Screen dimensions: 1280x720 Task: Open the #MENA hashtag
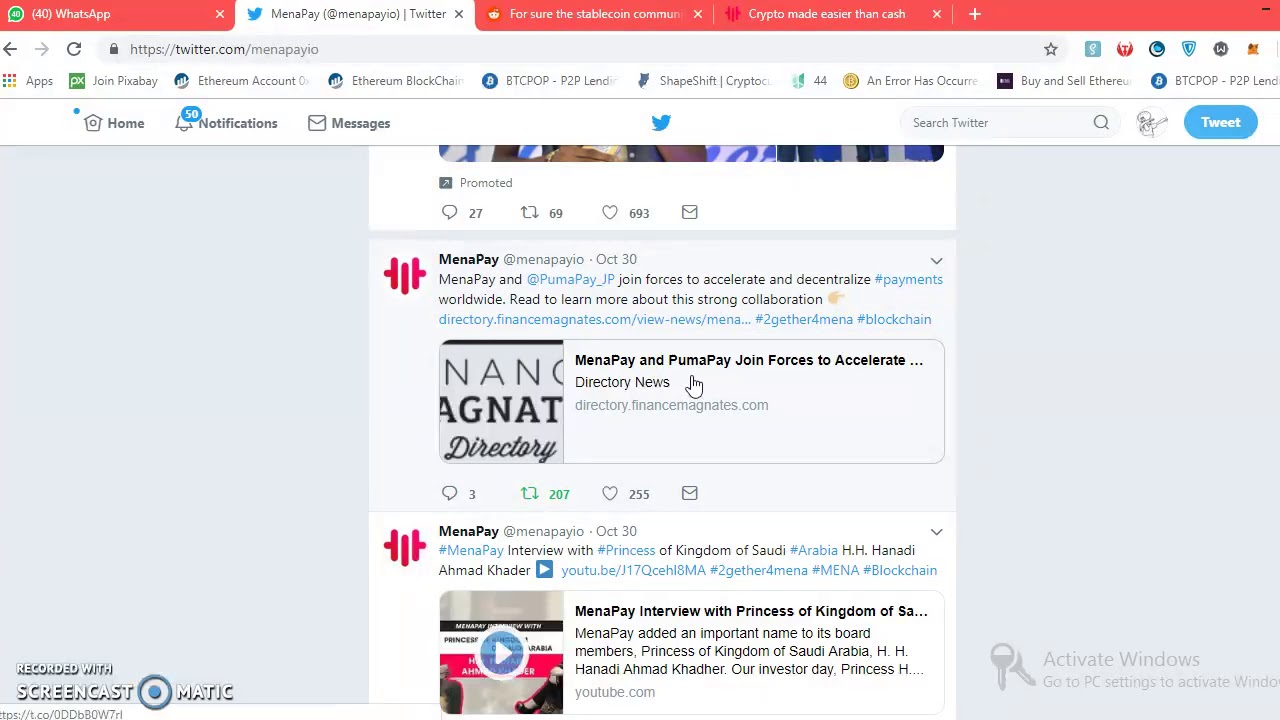(x=835, y=570)
